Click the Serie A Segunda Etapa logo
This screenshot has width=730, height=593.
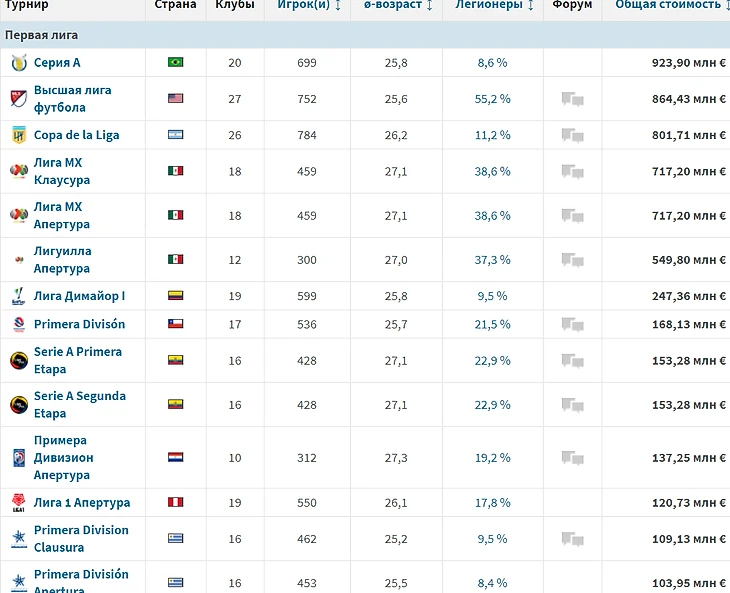tap(19, 404)
